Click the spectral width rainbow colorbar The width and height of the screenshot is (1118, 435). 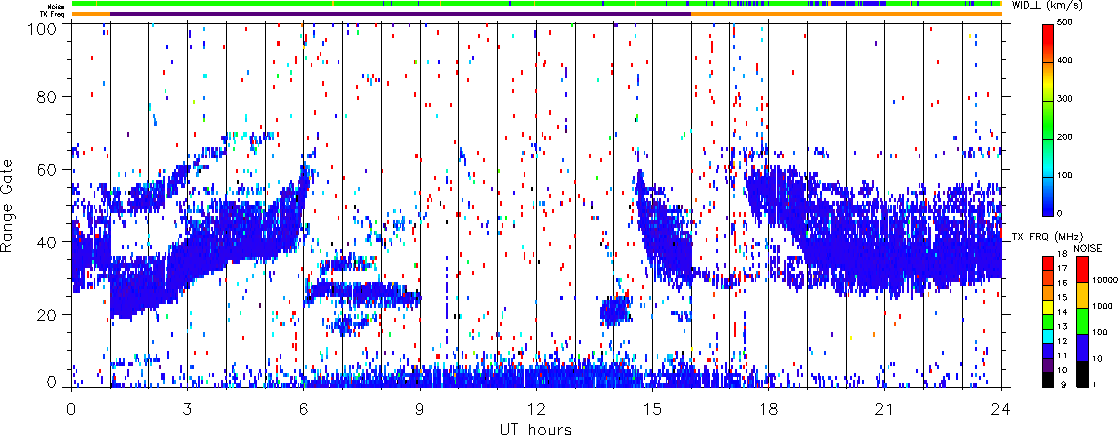[x=1047, y=120]
